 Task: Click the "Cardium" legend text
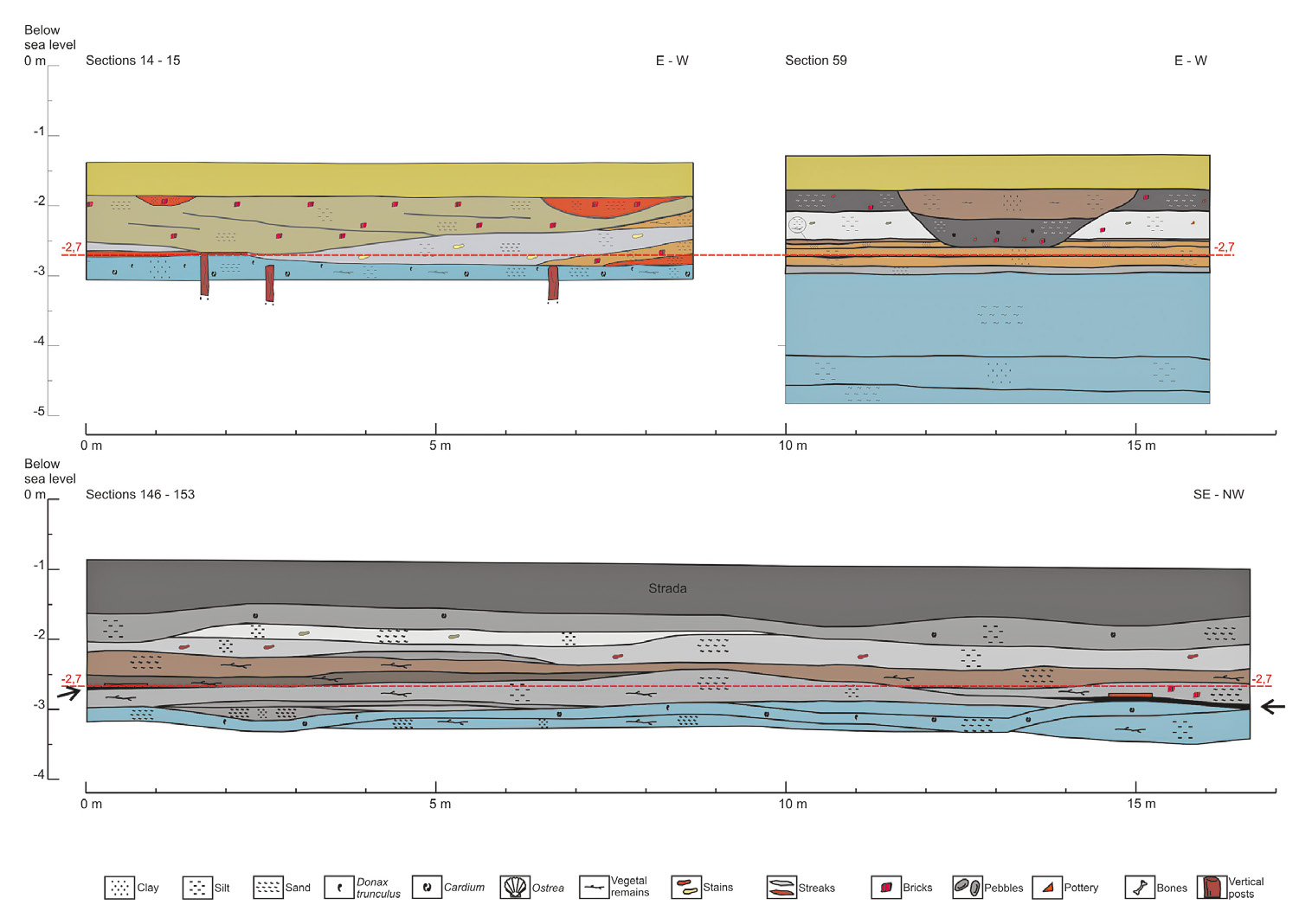[464, 888]
